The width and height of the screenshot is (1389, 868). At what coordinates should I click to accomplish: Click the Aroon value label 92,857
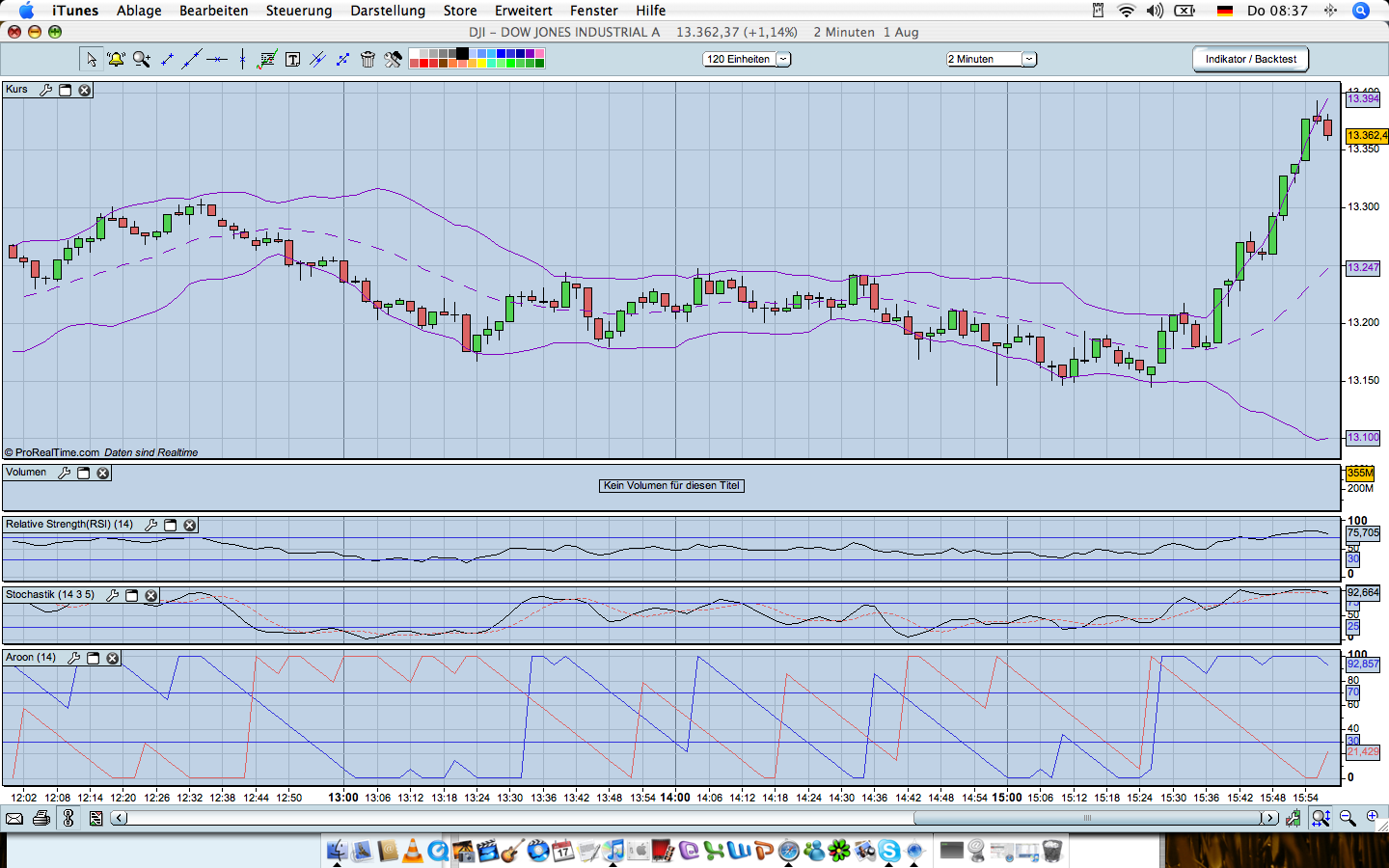pos(1363,664)
